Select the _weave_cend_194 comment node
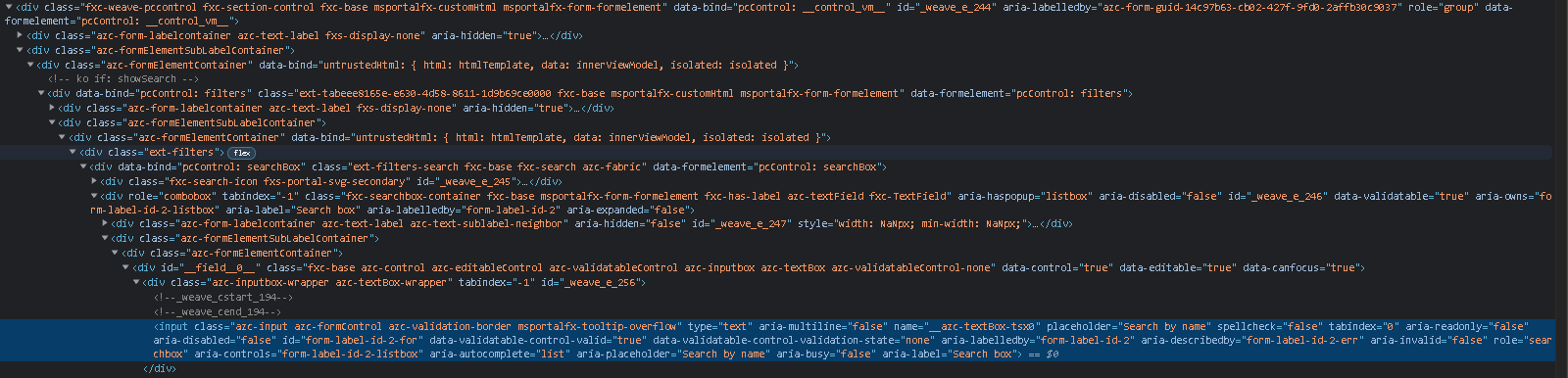The width and height of the screenshot is (1568, 378). pos(217,312)
